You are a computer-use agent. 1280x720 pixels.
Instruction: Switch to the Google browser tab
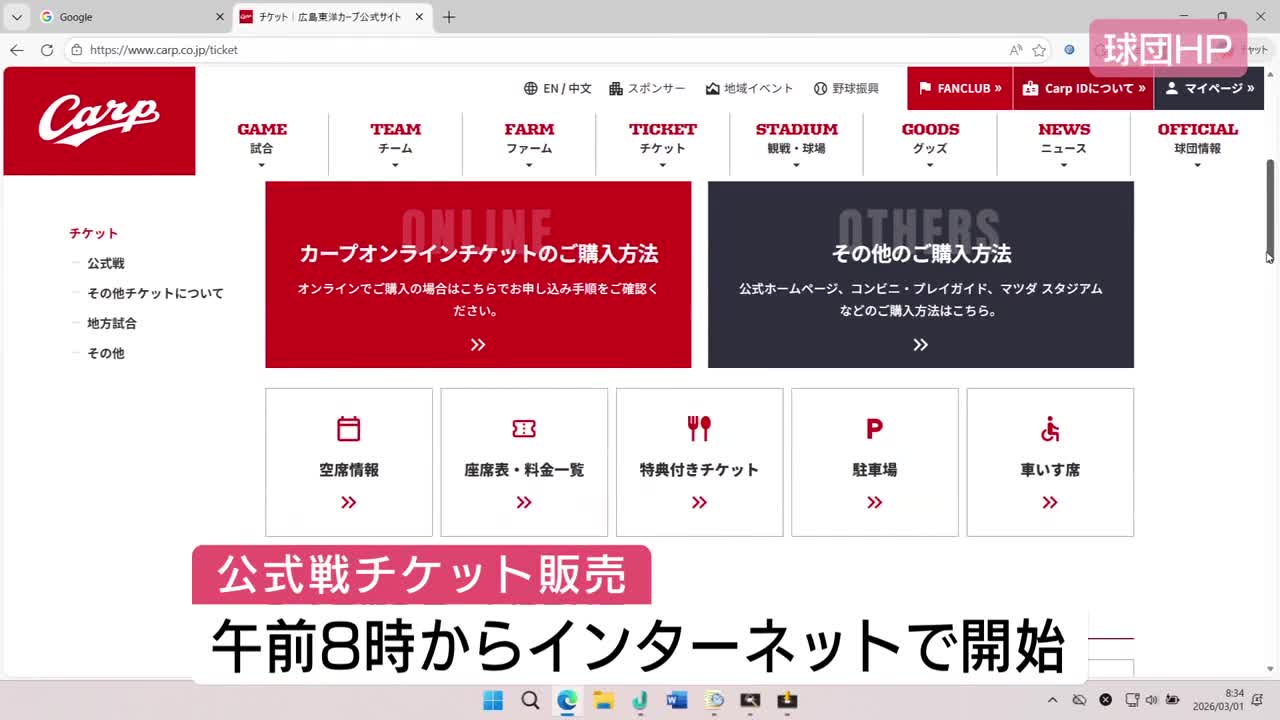pos(120,17)
